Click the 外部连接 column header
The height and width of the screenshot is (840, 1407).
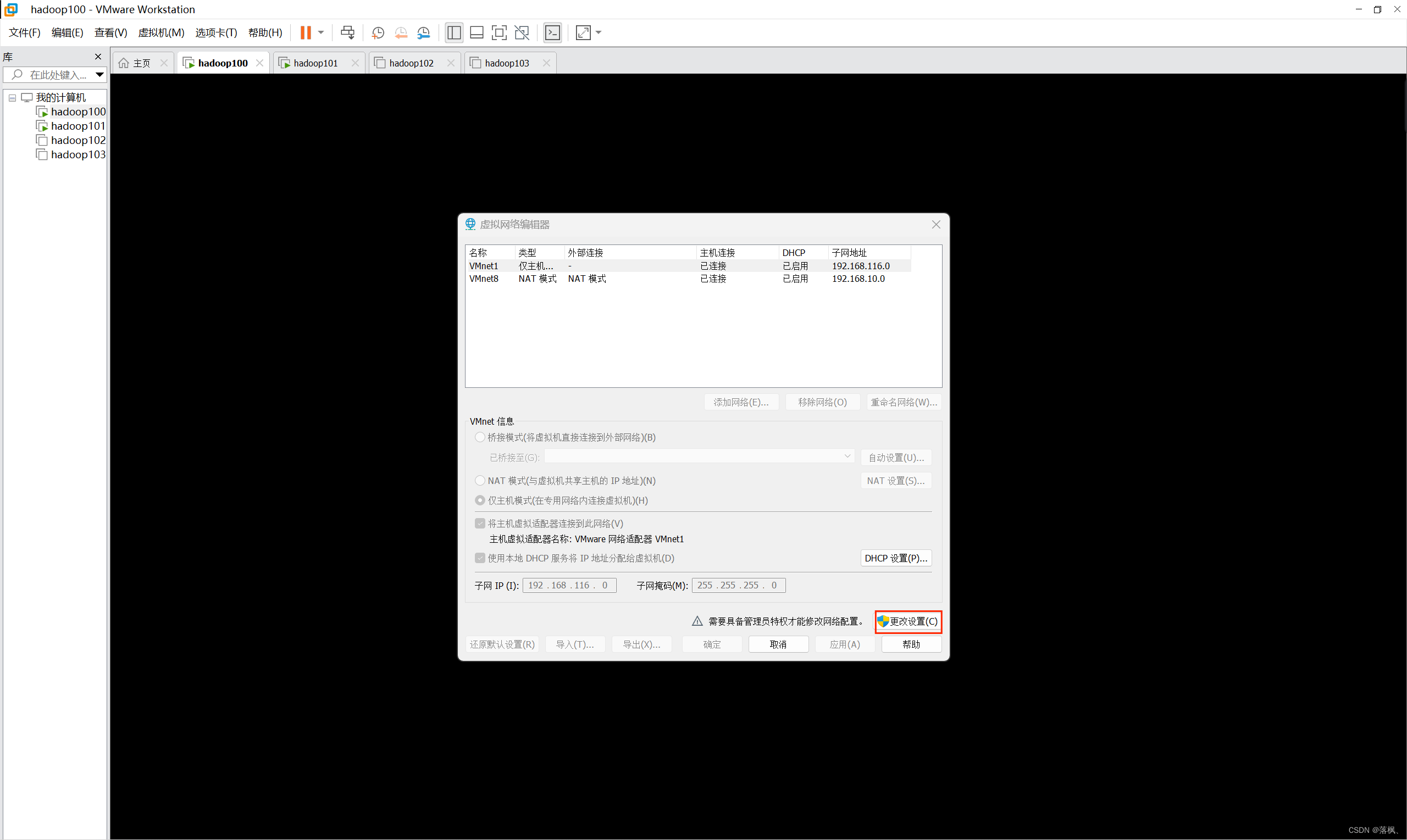630,253
